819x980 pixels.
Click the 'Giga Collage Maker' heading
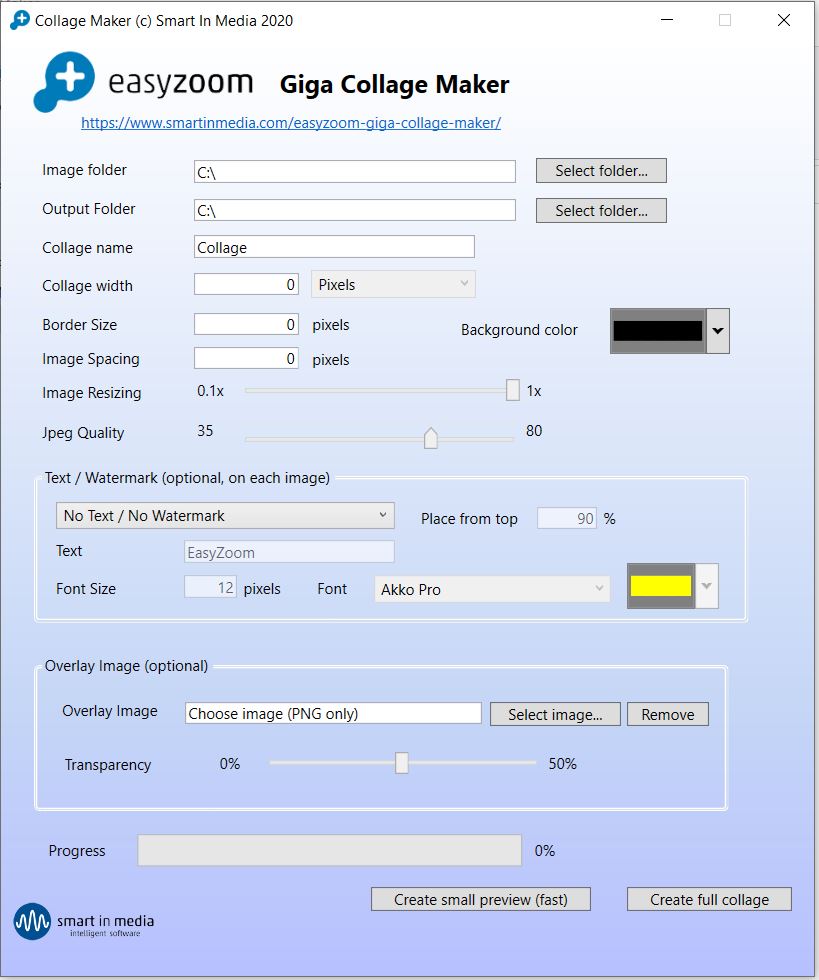(394, 84)
